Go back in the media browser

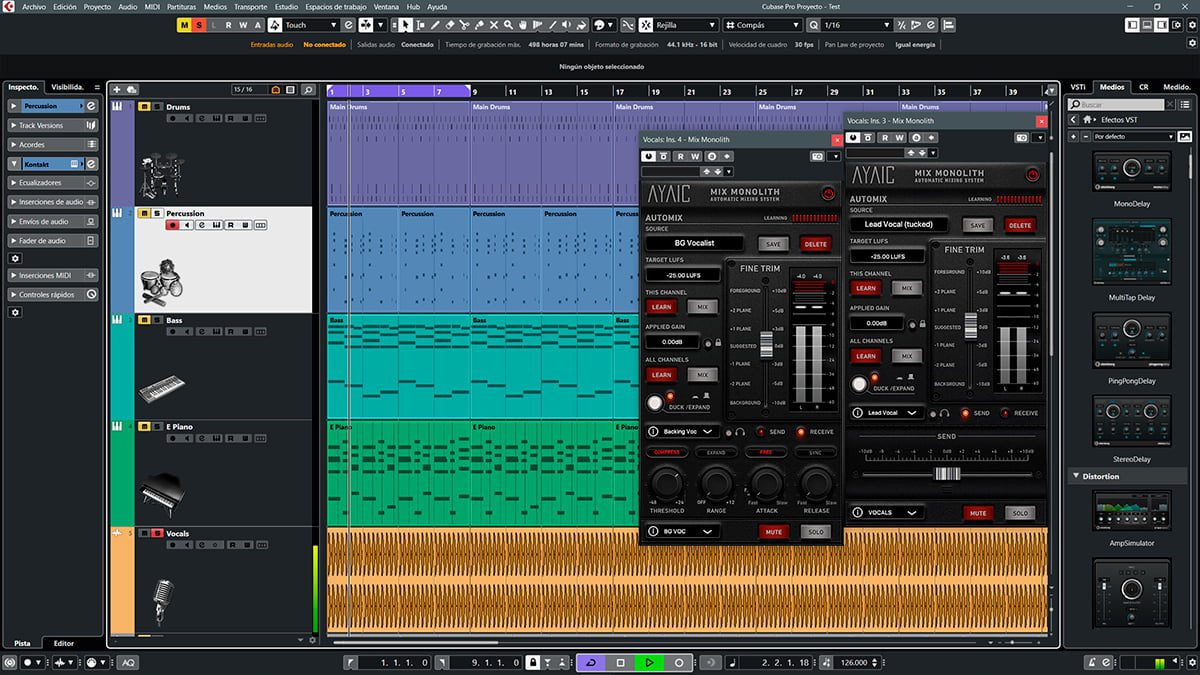coord(1073,120)
